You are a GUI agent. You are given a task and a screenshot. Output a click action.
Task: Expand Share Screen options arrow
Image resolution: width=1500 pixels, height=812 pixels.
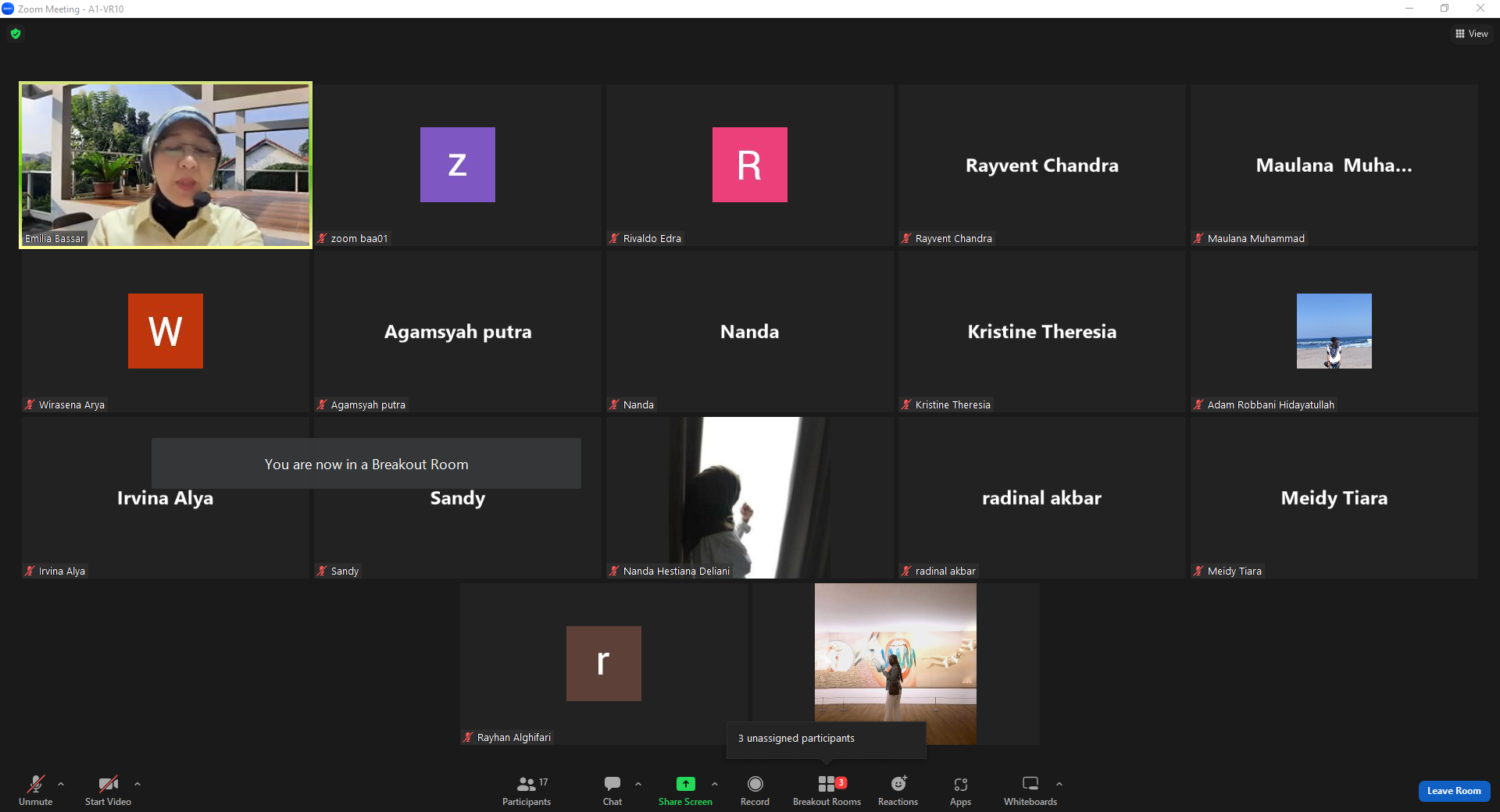tap(715, 783)
